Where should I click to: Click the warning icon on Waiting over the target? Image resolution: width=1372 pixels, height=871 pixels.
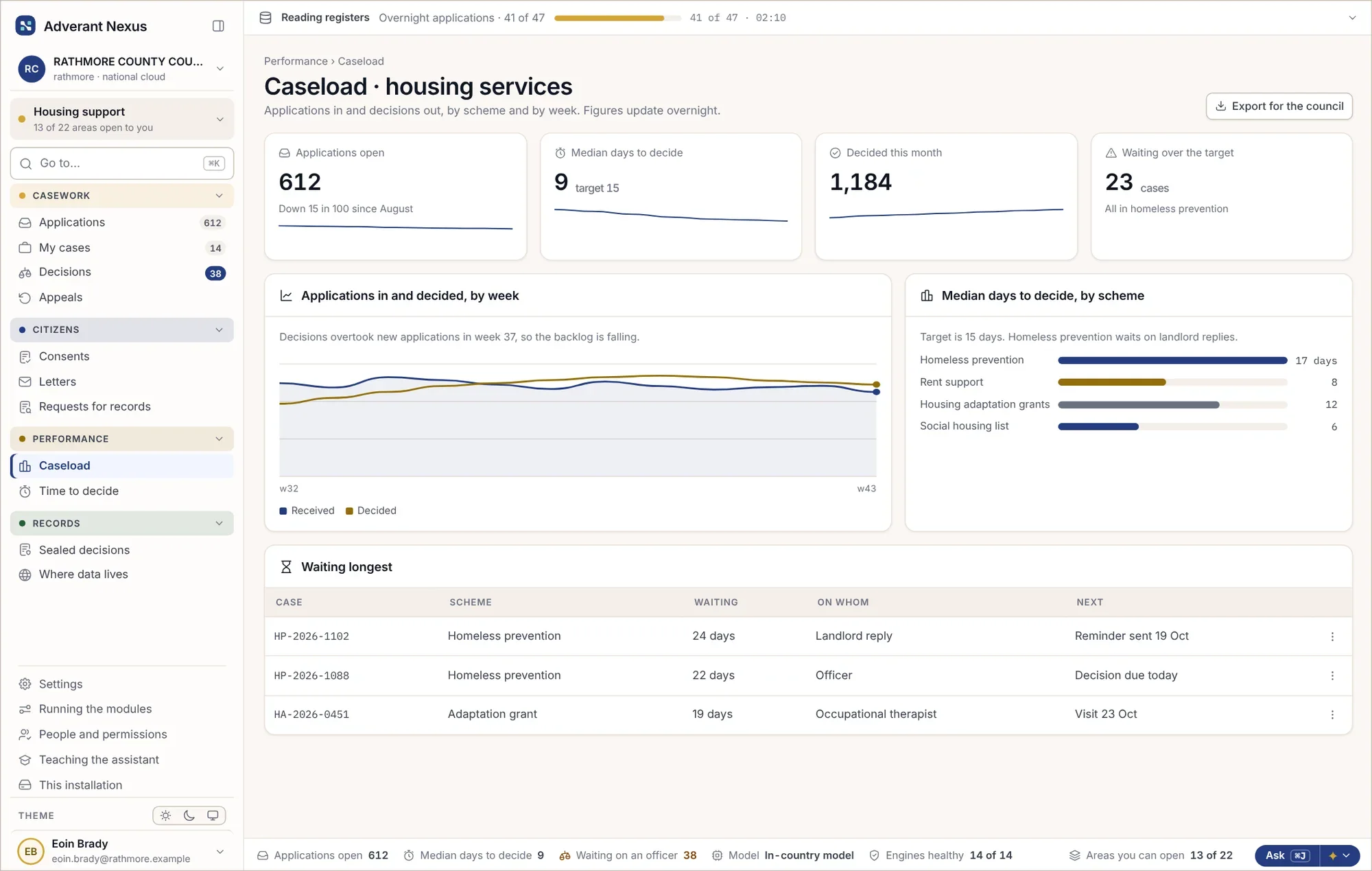[x=1111, y=153]
